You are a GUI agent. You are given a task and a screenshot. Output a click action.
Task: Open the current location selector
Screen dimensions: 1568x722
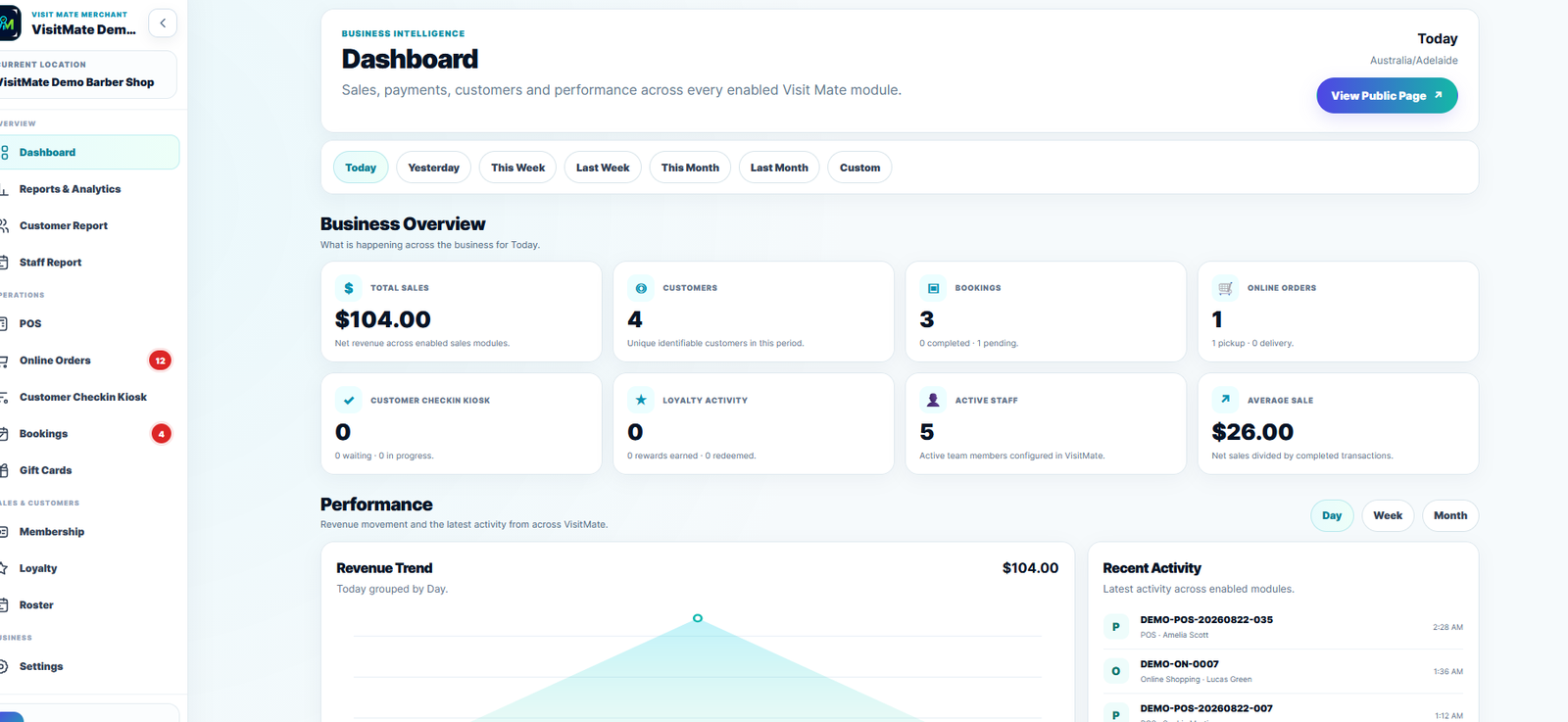(86, 74)
